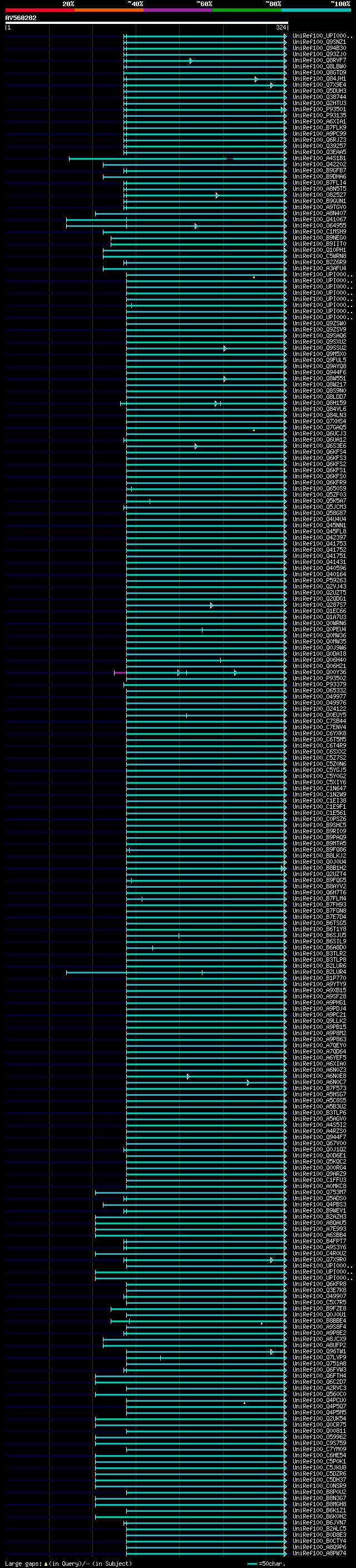Select the UniRef100_C0PSZ6 label

point(319,819)
